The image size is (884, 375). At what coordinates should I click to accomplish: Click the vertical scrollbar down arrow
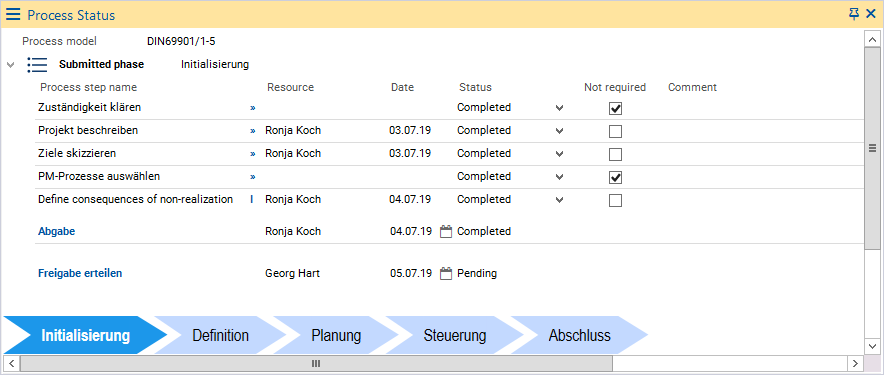click(x=872, y=346)
